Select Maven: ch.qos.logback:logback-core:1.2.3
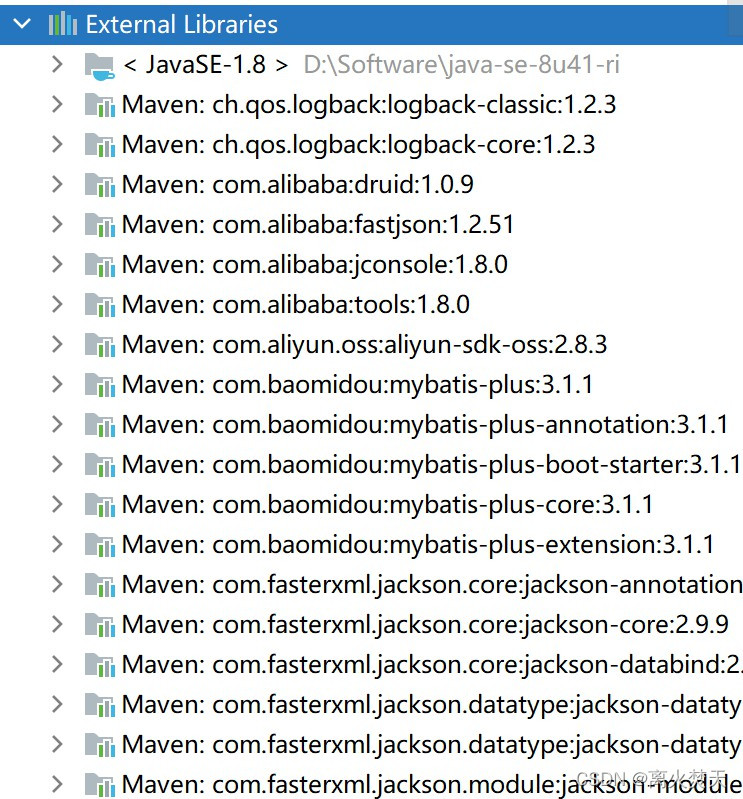The height and width of the screenshot is (799, 743). point(358,145)
